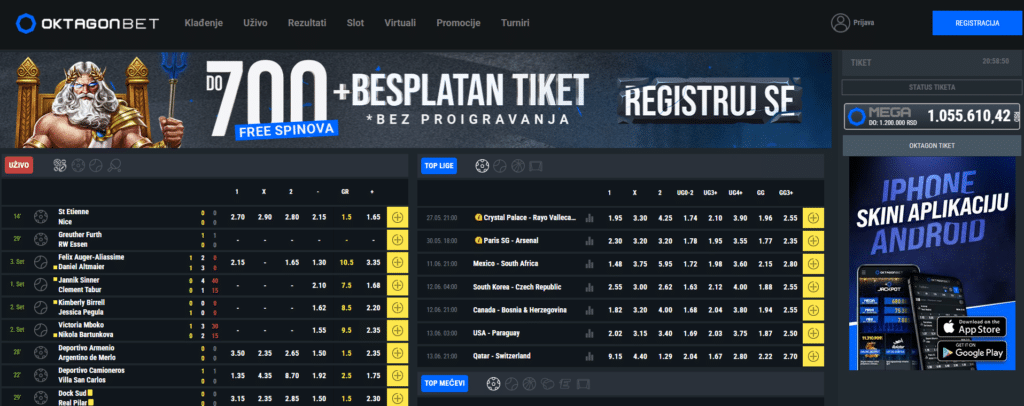Screen dimensions: 1024x406
Task: Click football icon beside St Etienne - Nice
Action: (41, 217)
